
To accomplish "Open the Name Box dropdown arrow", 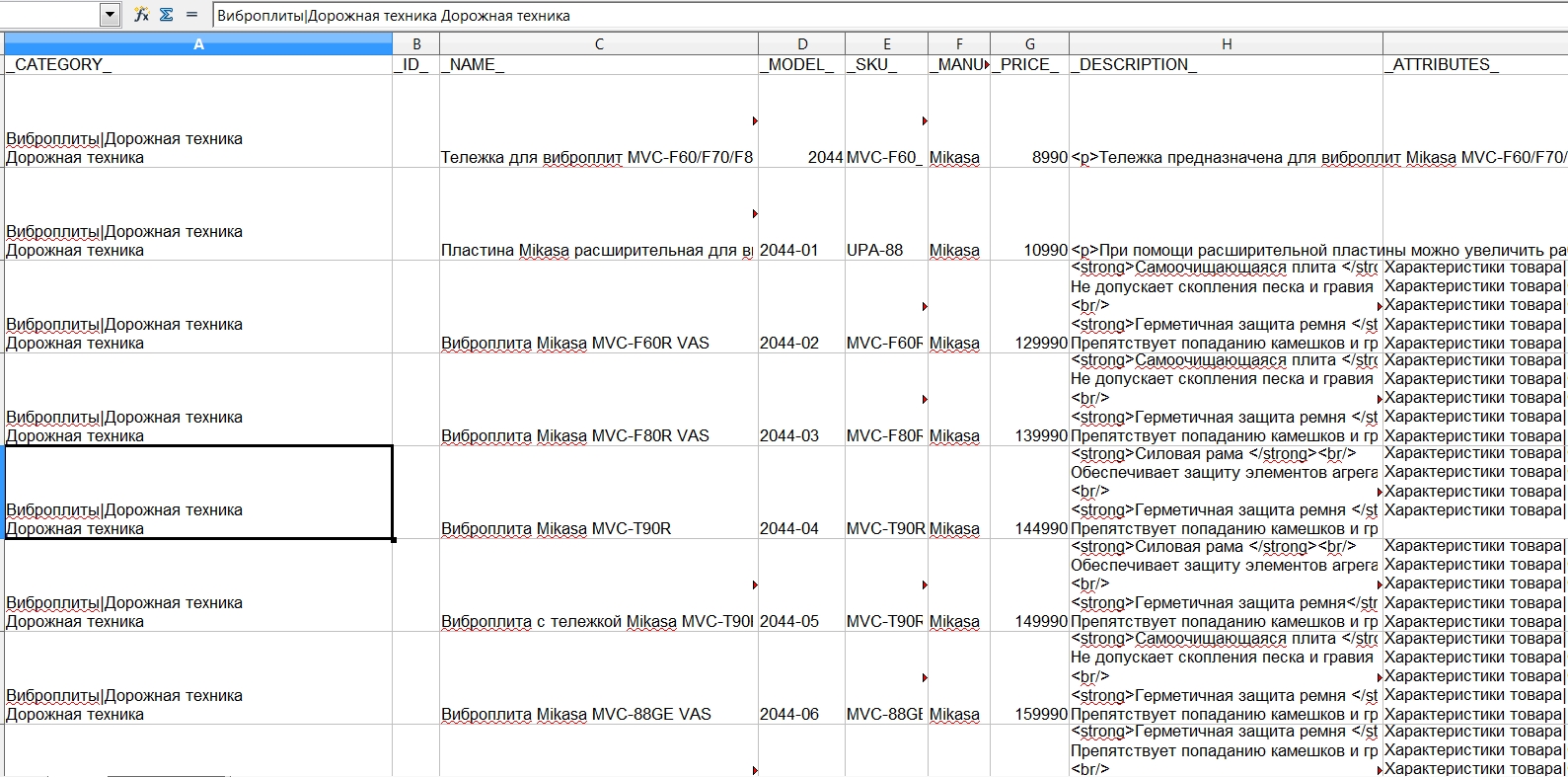I will pos(111,15).
